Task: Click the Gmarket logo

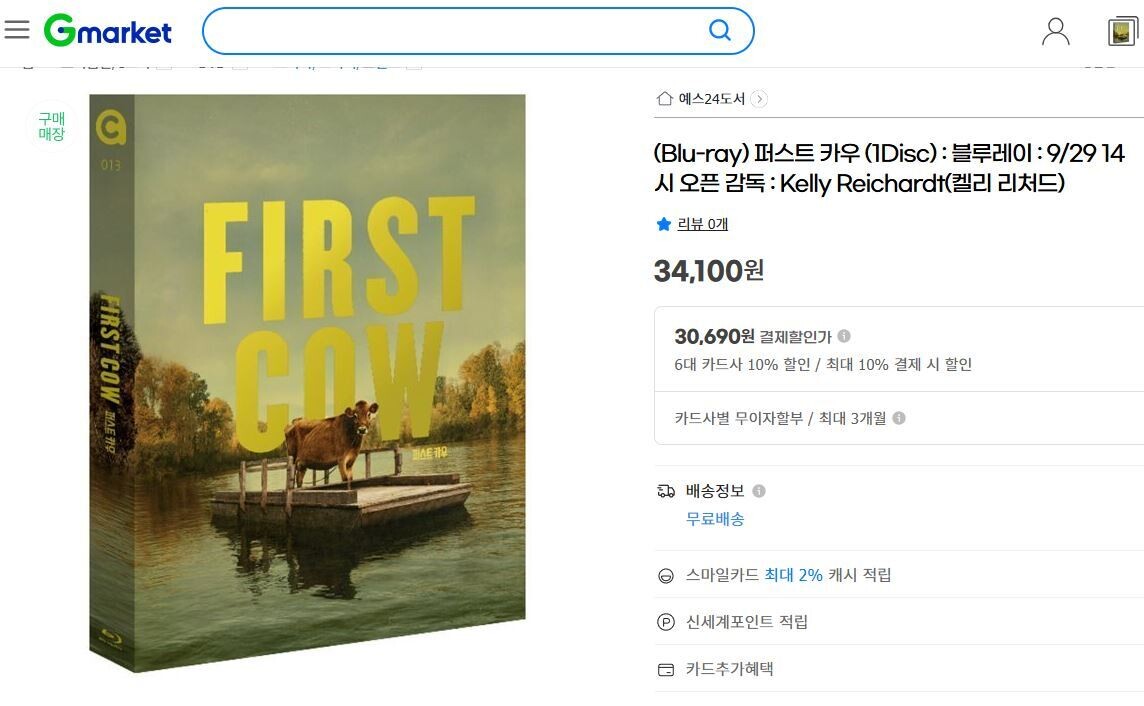Action: click(108, 31)
